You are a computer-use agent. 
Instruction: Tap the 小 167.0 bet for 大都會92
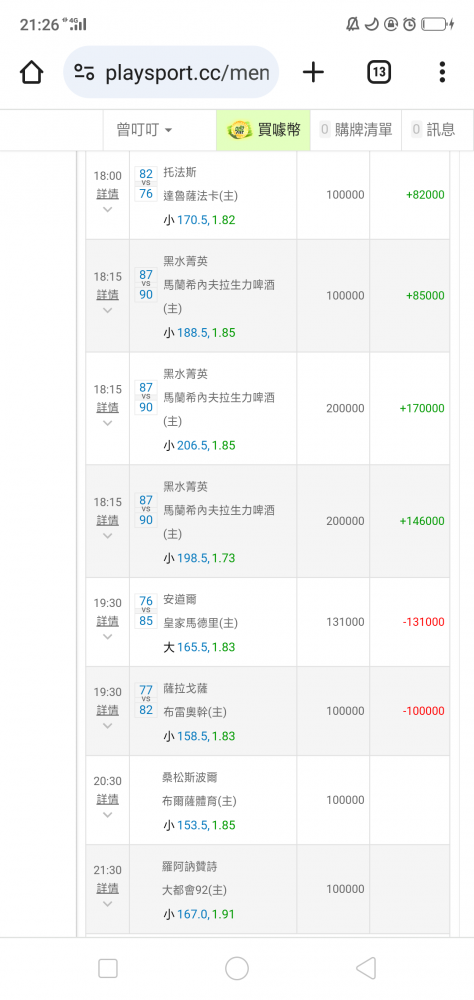coord(199,914)
